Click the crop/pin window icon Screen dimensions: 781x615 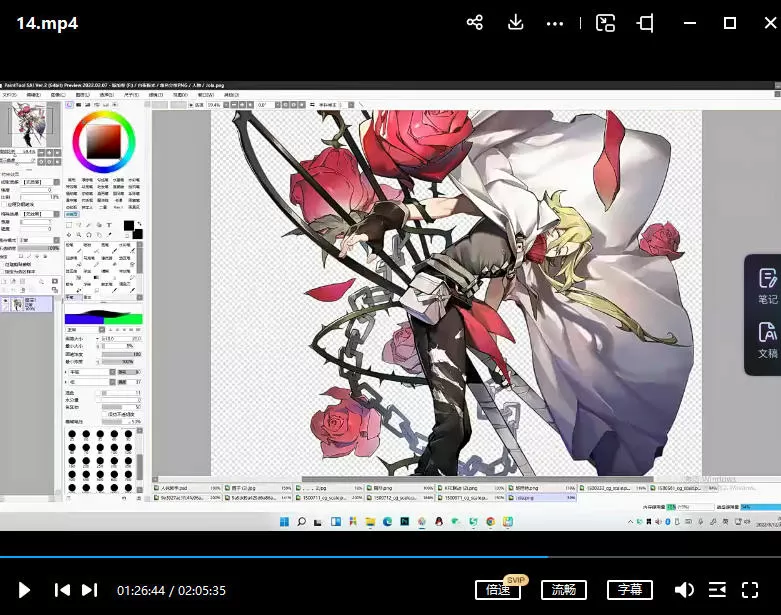[x=647, y=23]
